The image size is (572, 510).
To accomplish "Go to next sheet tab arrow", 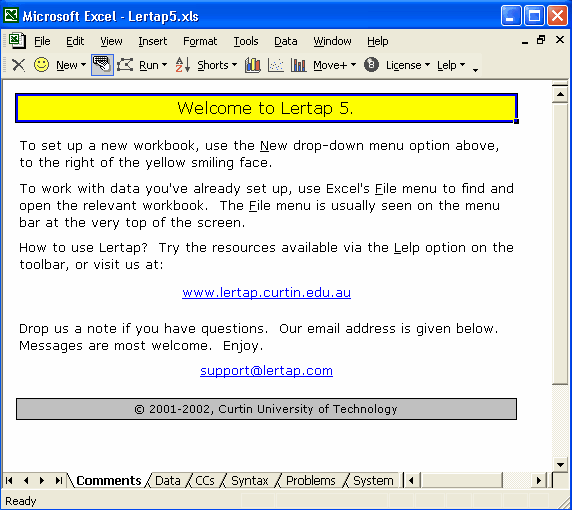I will point(42,480).
